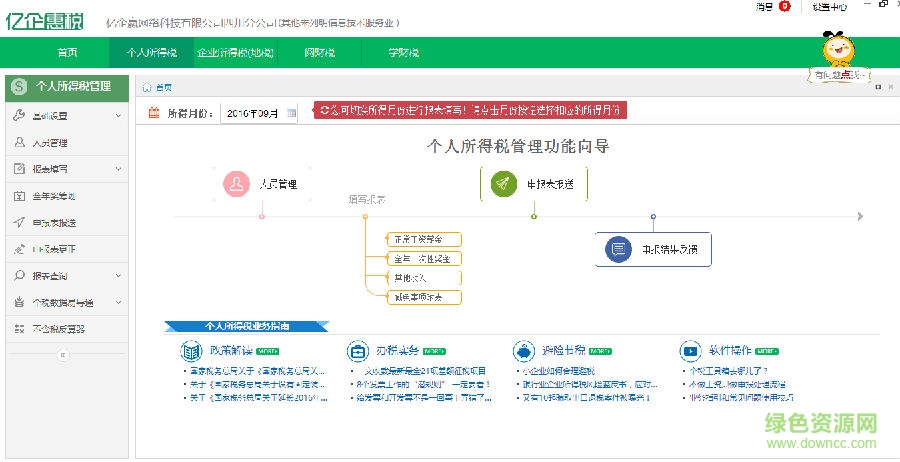This screenshot has height=462, width=900.
Task: Open the 所得月份 month dropdown field
Action: 259,113
